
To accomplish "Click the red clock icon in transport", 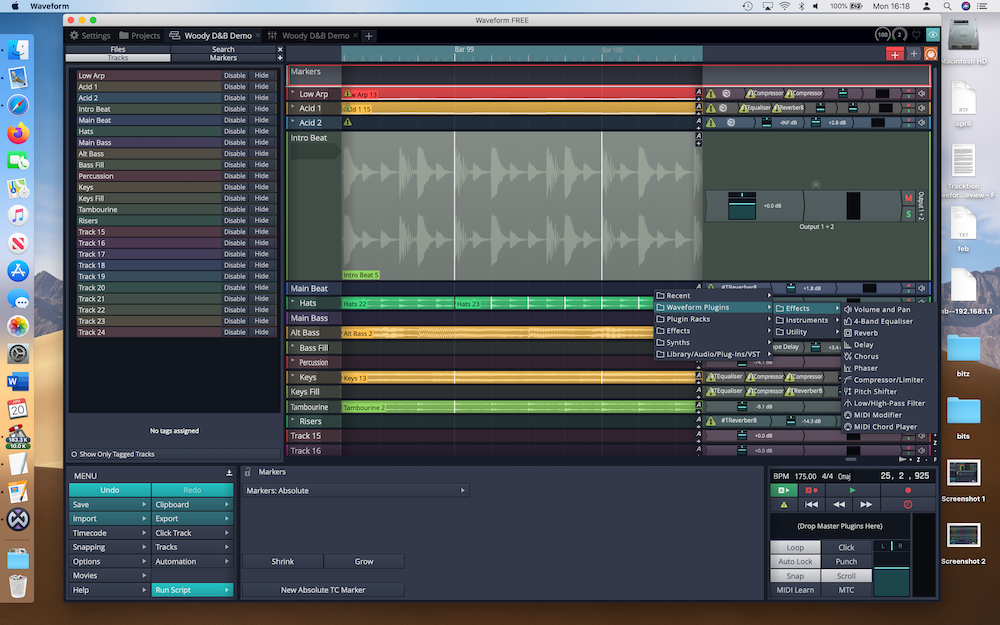I will coord(908,504).
